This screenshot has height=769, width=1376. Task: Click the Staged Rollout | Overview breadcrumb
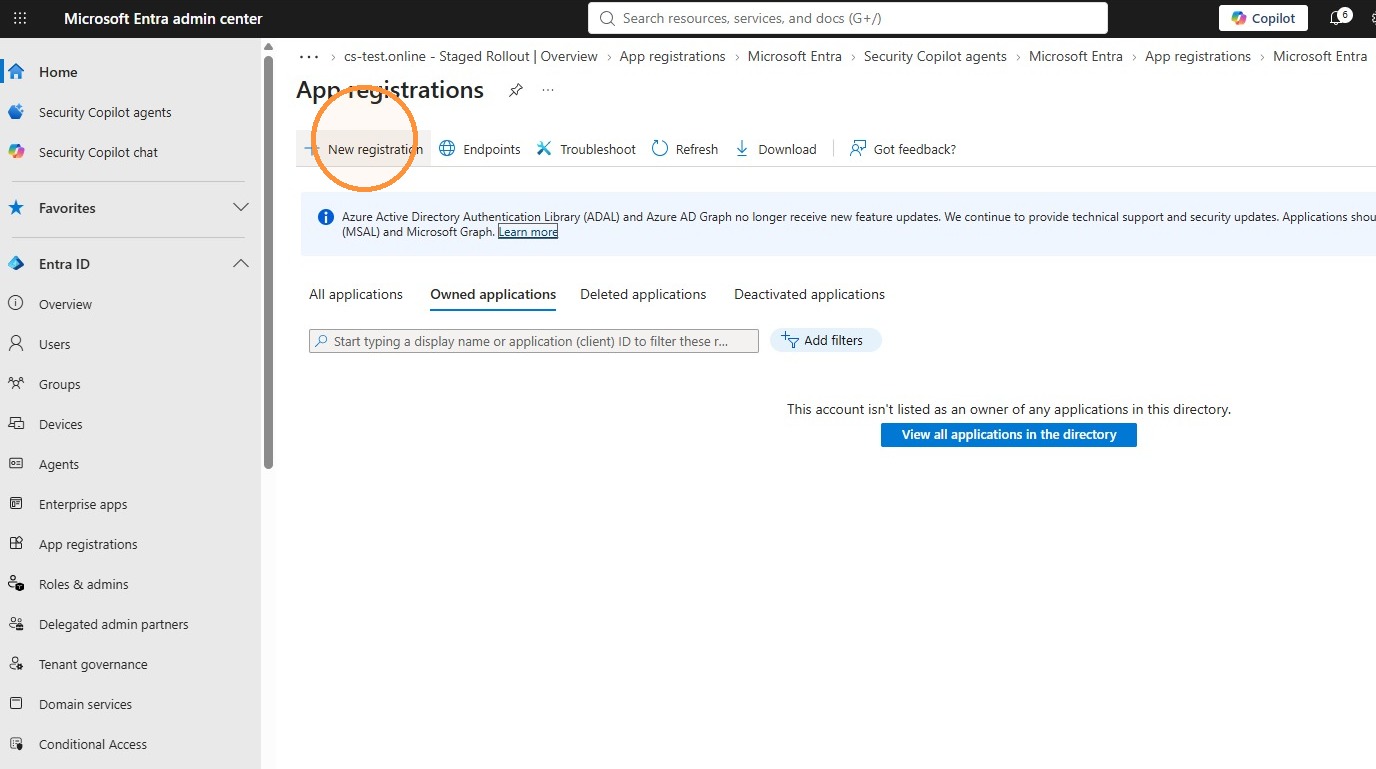pyautogui.click(x=471, y=57)
